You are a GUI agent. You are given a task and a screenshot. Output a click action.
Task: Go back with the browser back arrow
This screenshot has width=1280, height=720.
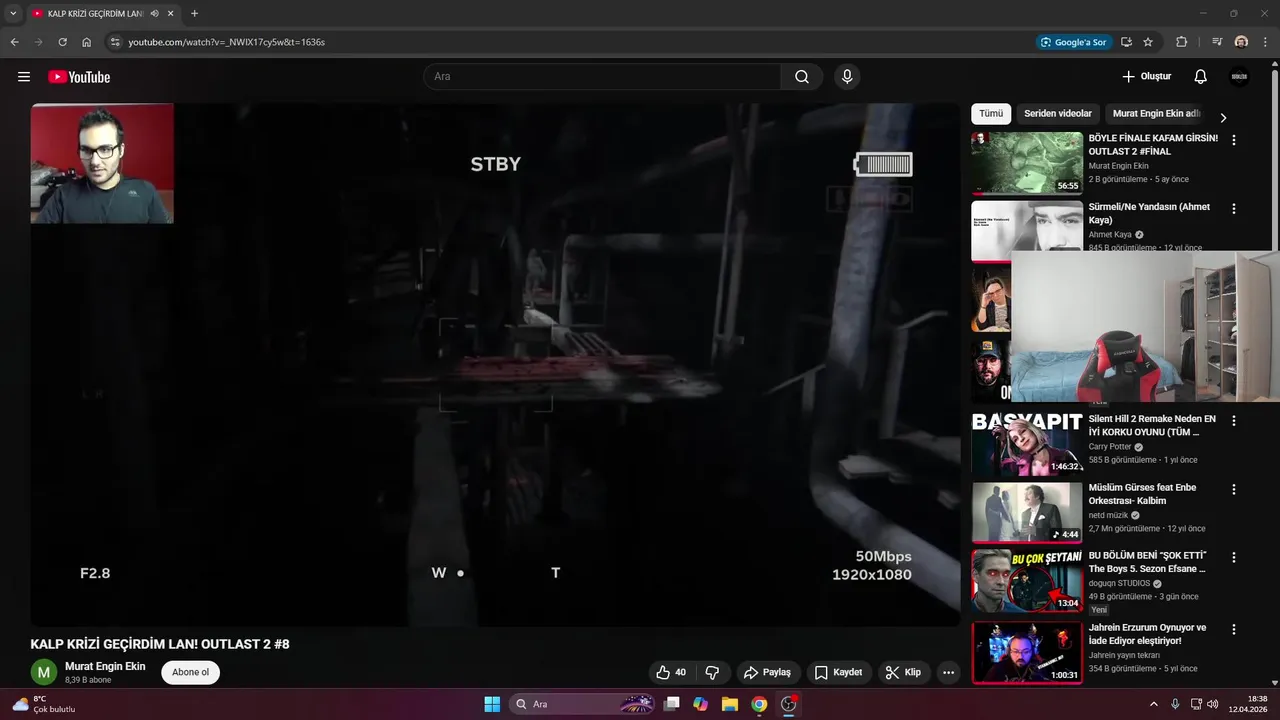pyautogui.click(x=14, y=42)
